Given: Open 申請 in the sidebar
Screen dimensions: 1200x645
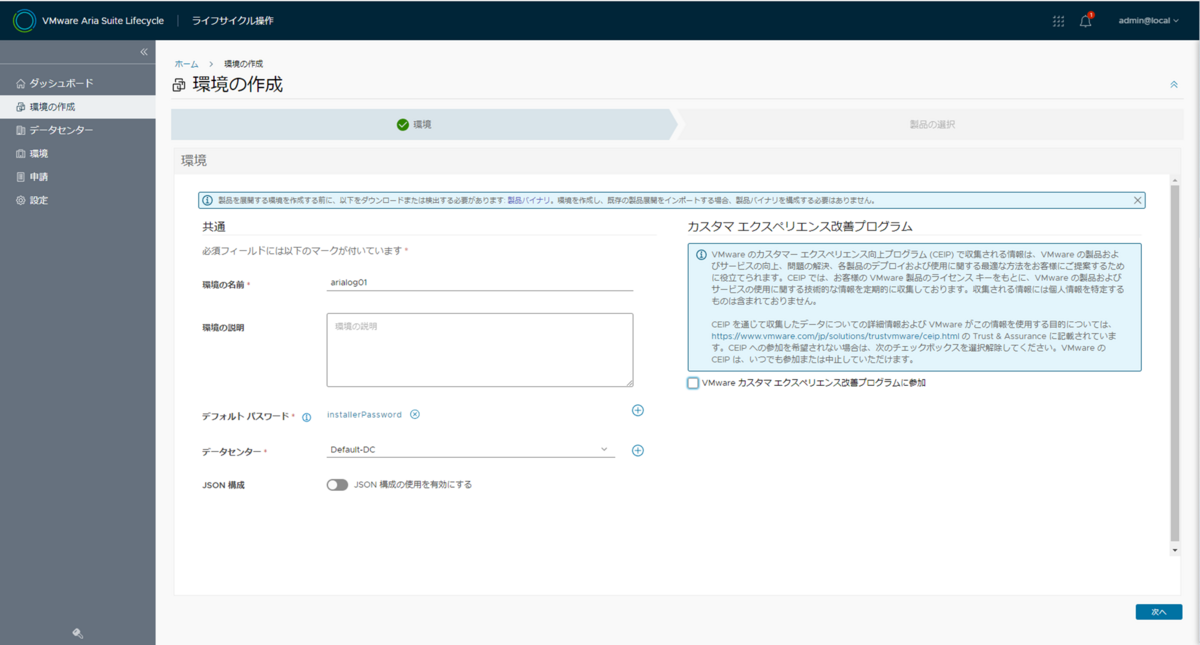Looking at the screenshot, I should coord(77,177).
